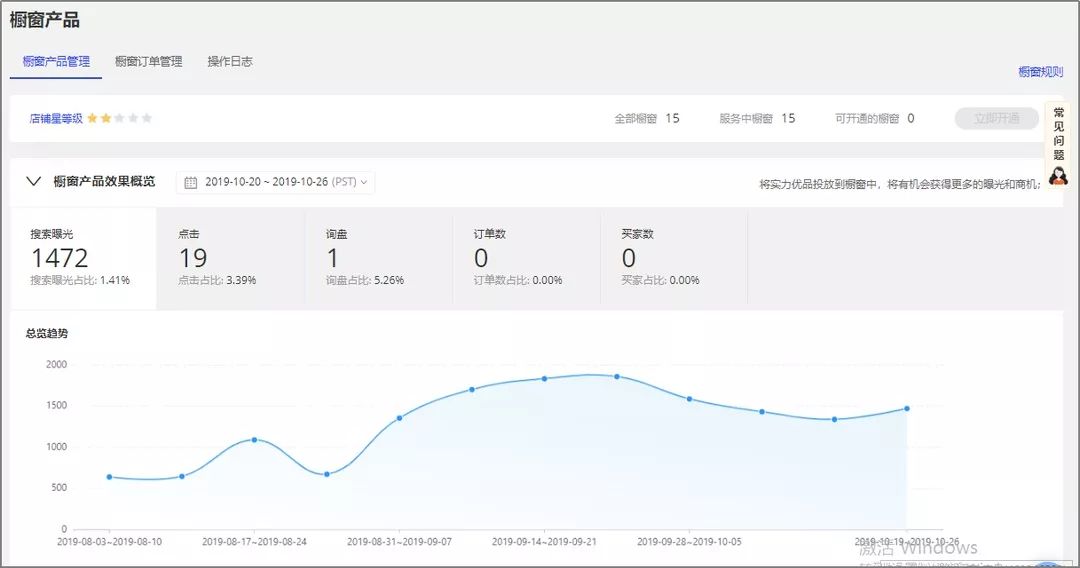Open the 橱窗规则 link
This screenshot has height=568, width=1080.
pyautogui.click(x=1040, y=72)
